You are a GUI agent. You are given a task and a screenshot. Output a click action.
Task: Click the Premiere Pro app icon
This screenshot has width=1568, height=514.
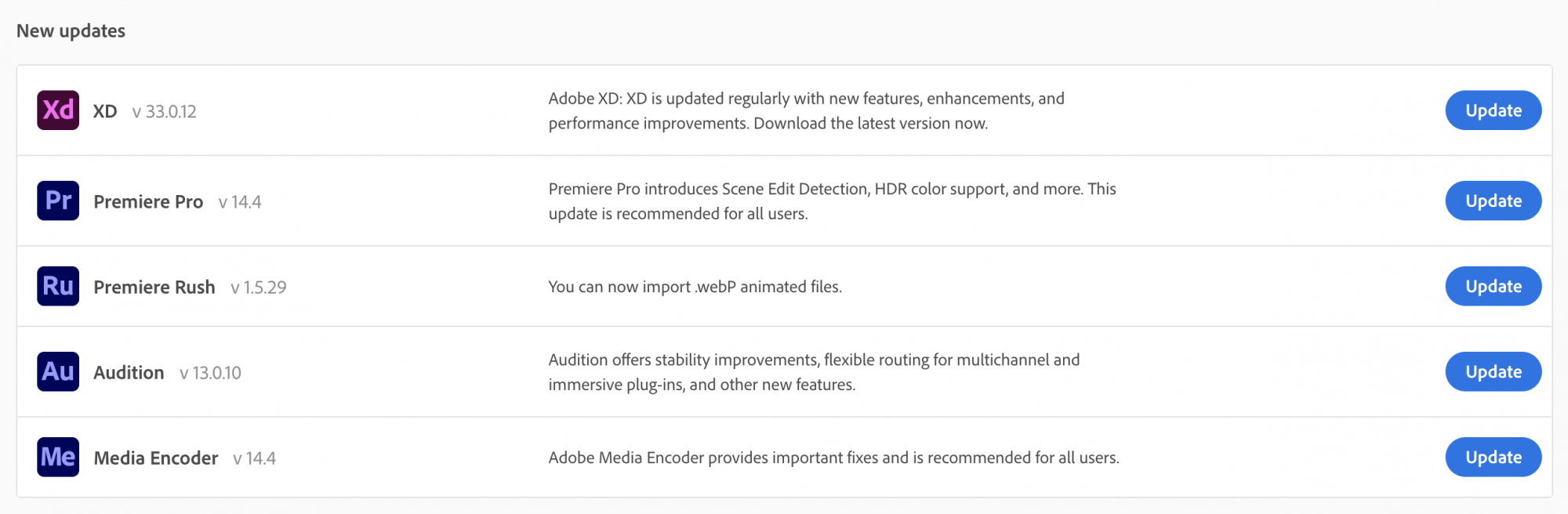58,201
